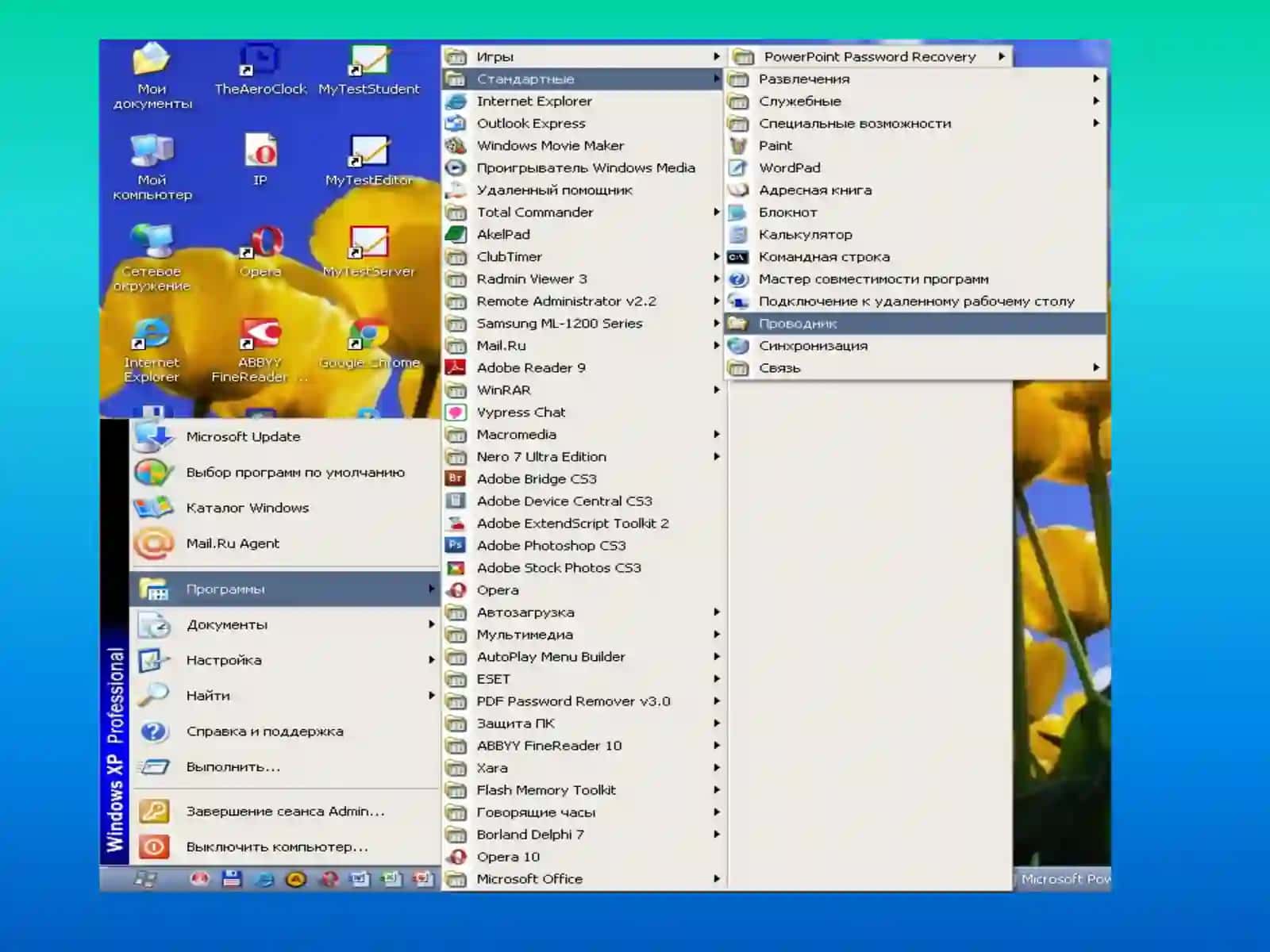
Task: Open Каталог Windows from Start menu
Action: [x=285, y=509]
